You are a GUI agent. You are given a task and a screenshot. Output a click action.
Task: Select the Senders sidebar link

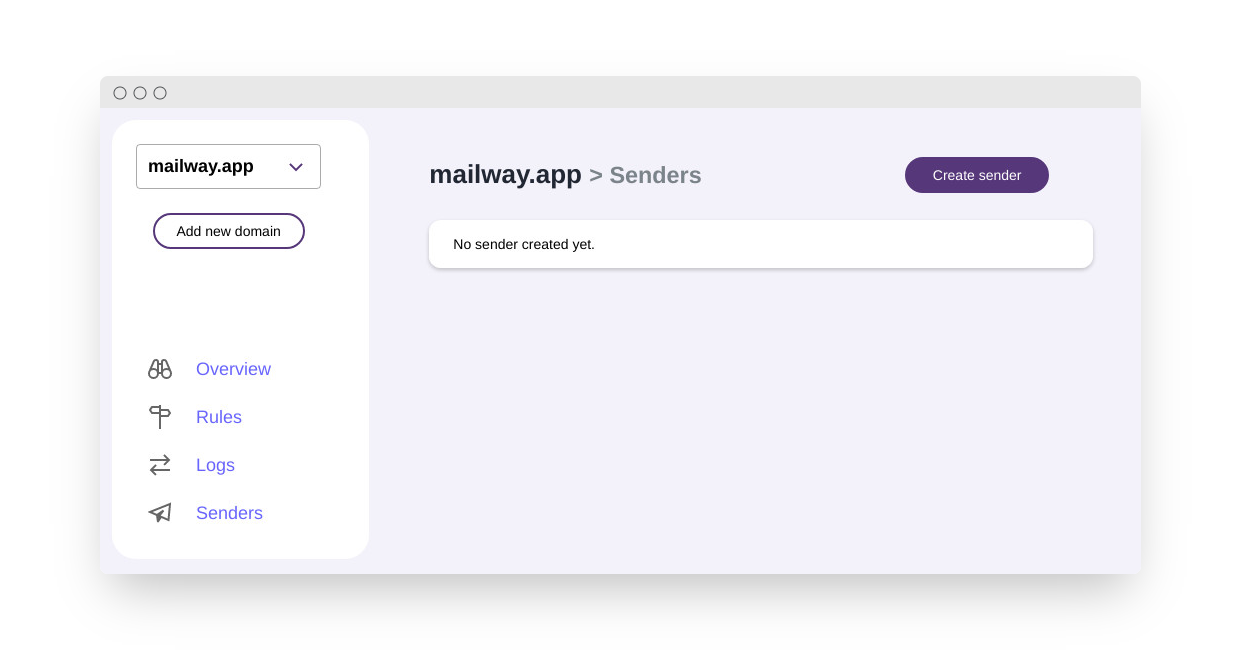[x=229, y=513]
